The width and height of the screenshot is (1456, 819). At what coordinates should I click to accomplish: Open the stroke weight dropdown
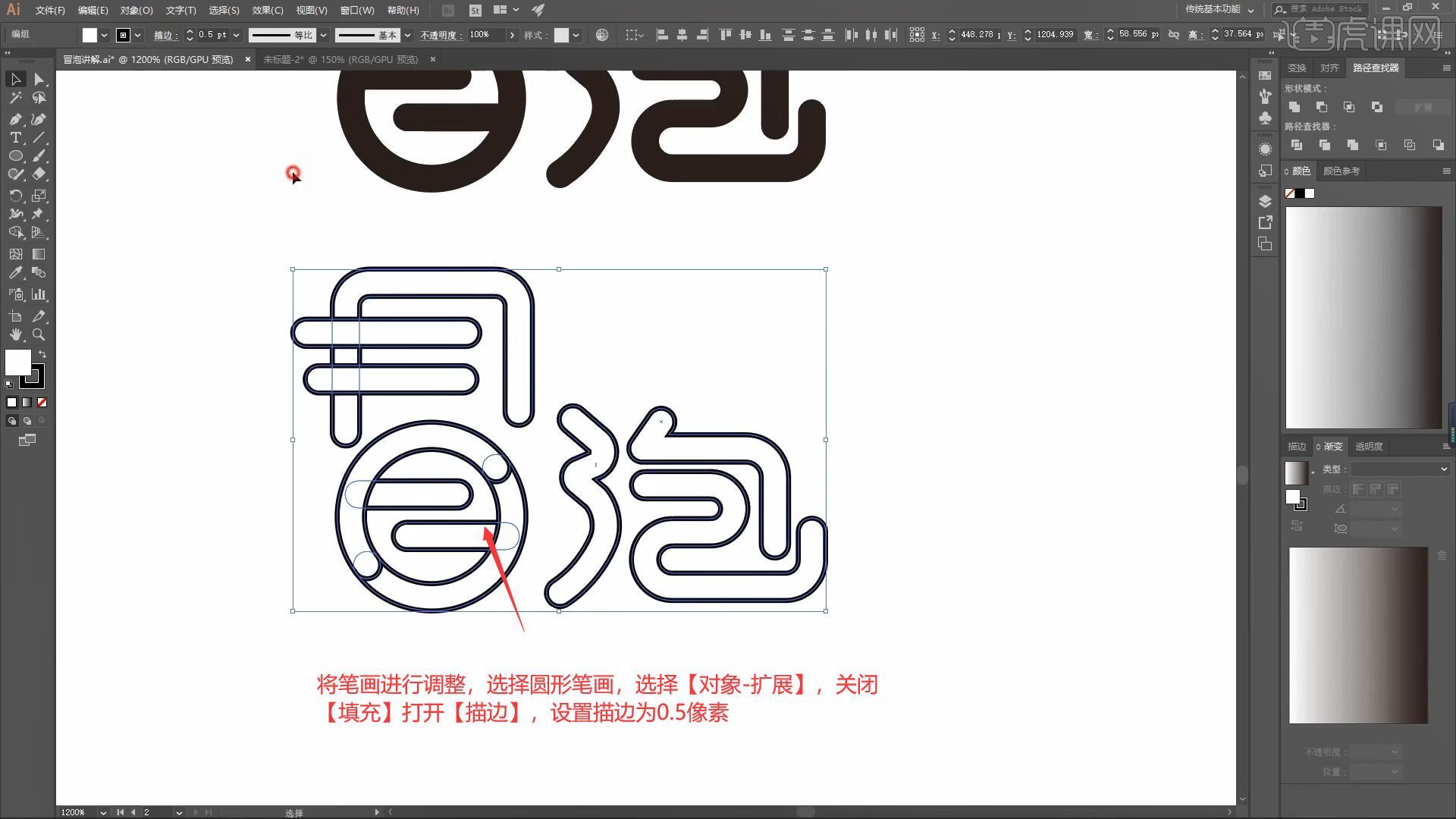pos(237,35)
